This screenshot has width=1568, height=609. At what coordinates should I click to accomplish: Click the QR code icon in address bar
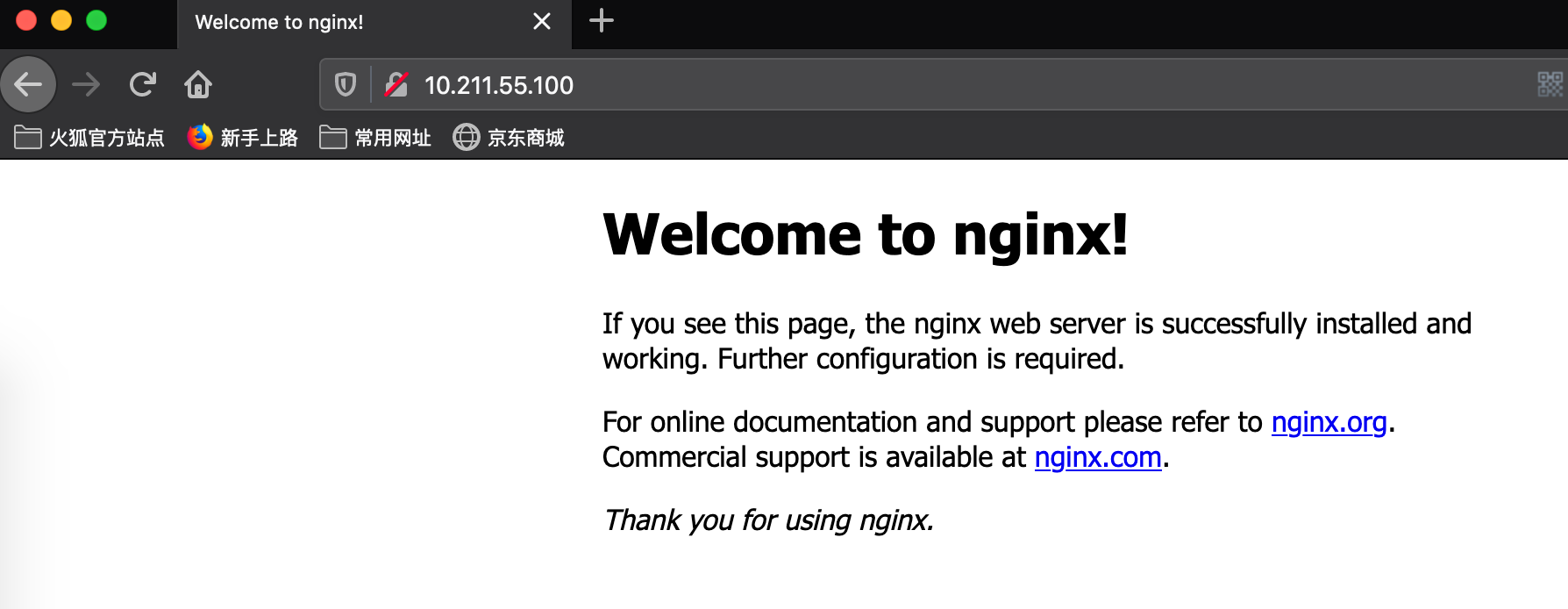point(1550,84)
